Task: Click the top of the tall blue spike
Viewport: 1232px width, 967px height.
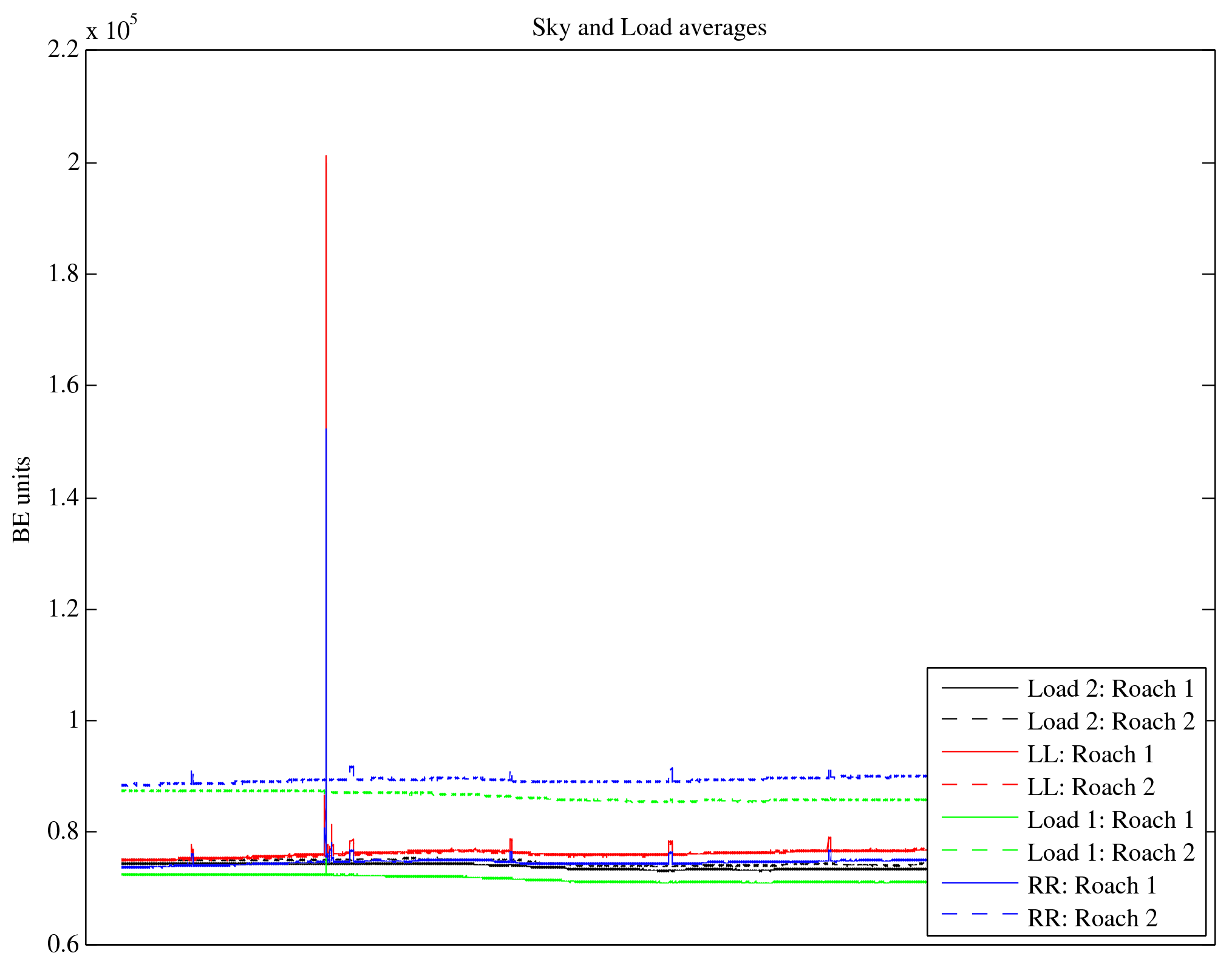Action: coord(326,430)
